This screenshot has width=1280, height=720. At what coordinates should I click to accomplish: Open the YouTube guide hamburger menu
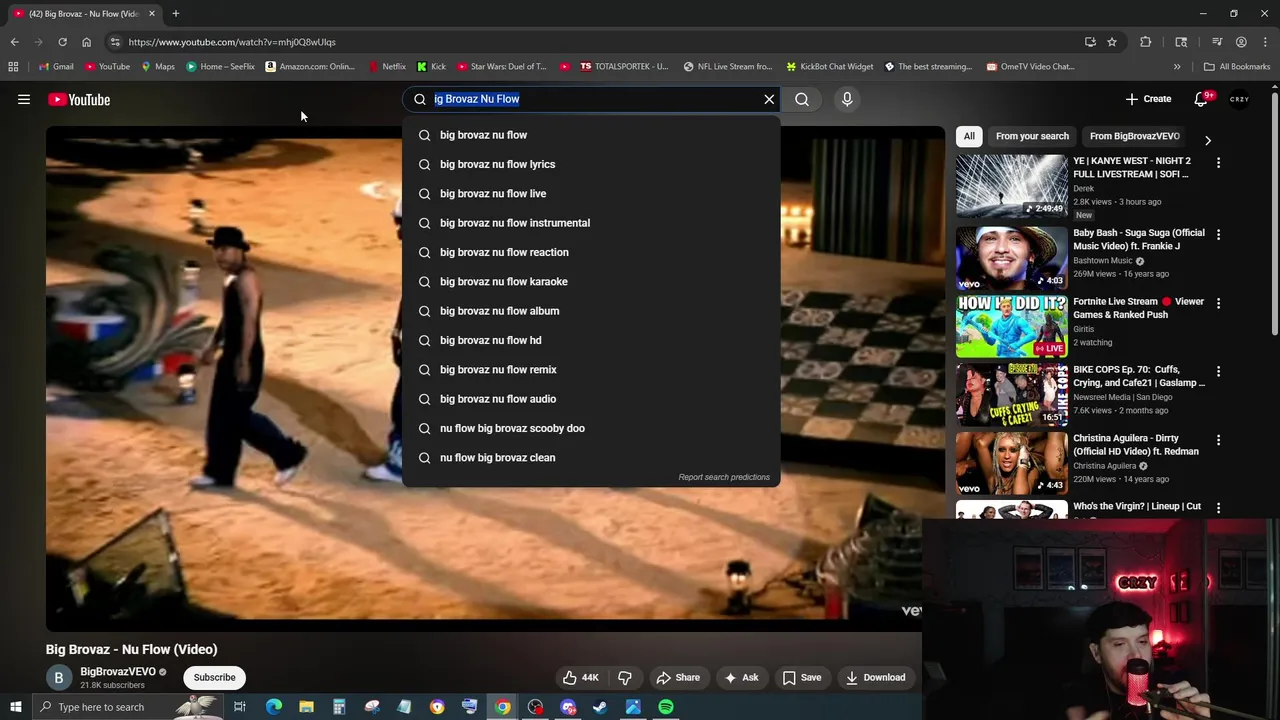(24, 99)
